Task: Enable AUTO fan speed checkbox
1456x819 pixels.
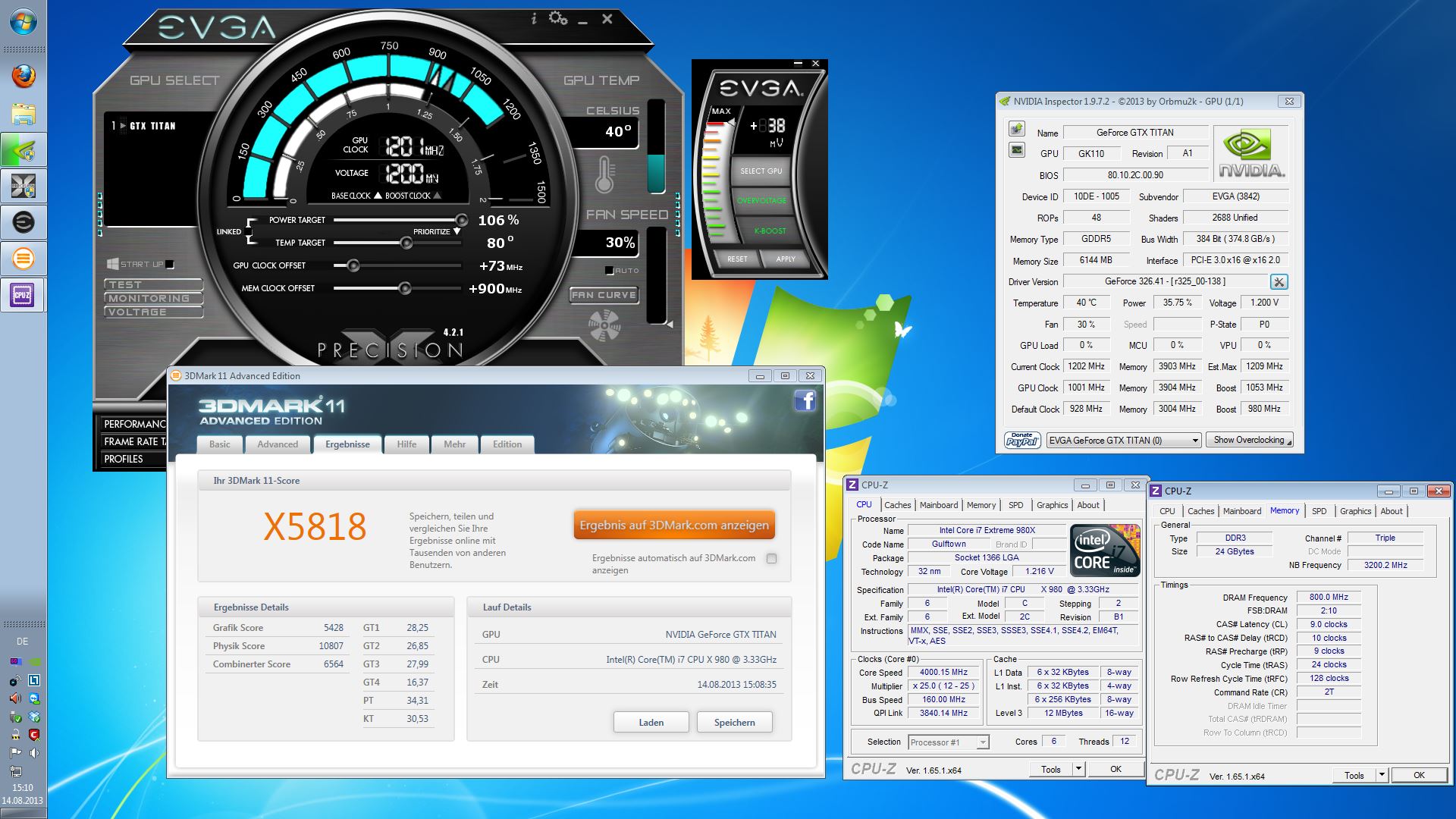Action: click(x=609, y=271)
